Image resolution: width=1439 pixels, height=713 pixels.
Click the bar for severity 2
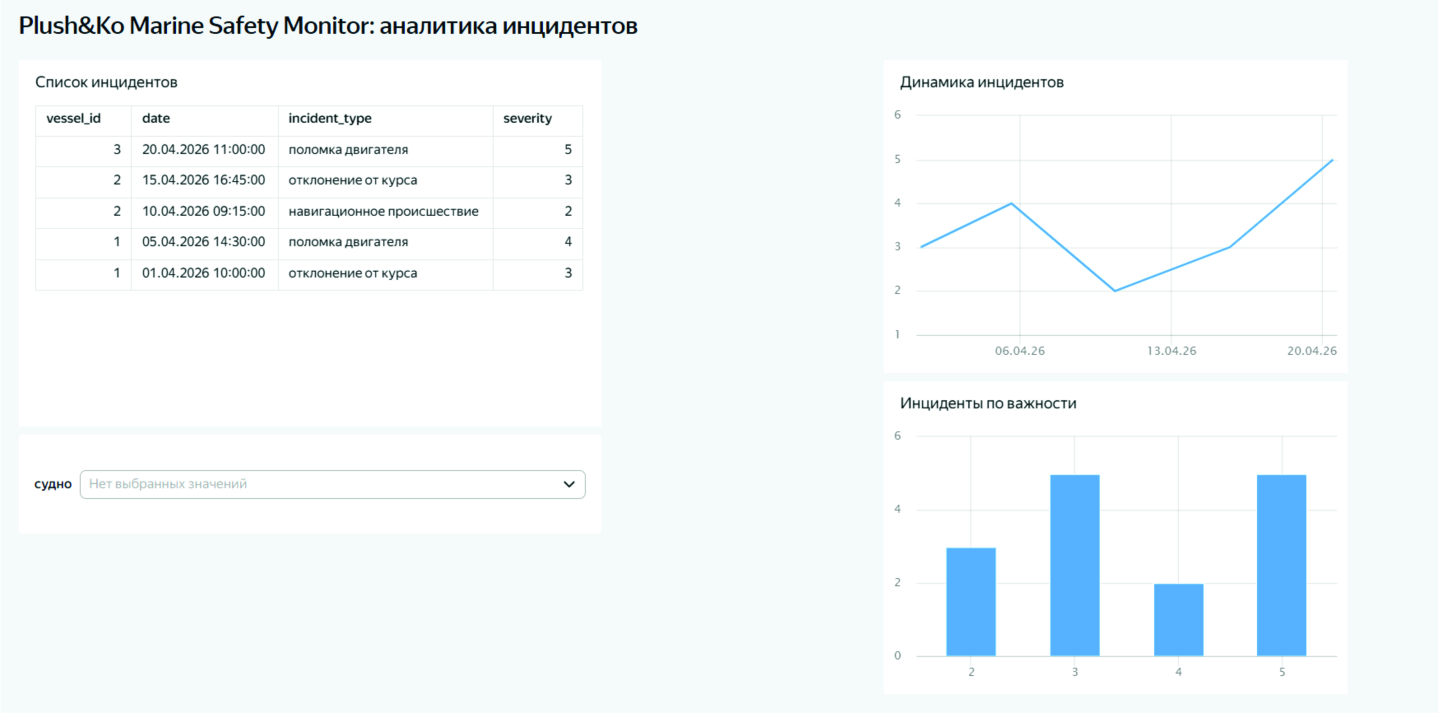tap(971, 602)
